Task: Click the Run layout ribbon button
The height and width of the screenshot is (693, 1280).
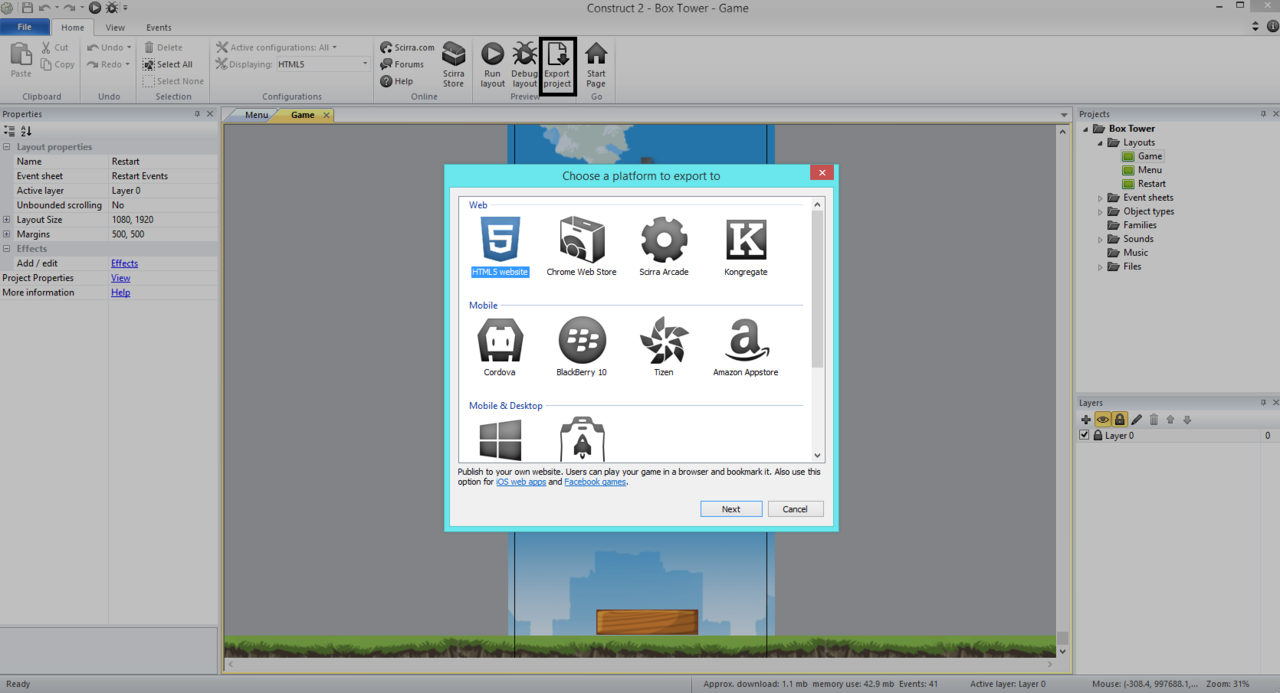Action: (x=492, y=65)
